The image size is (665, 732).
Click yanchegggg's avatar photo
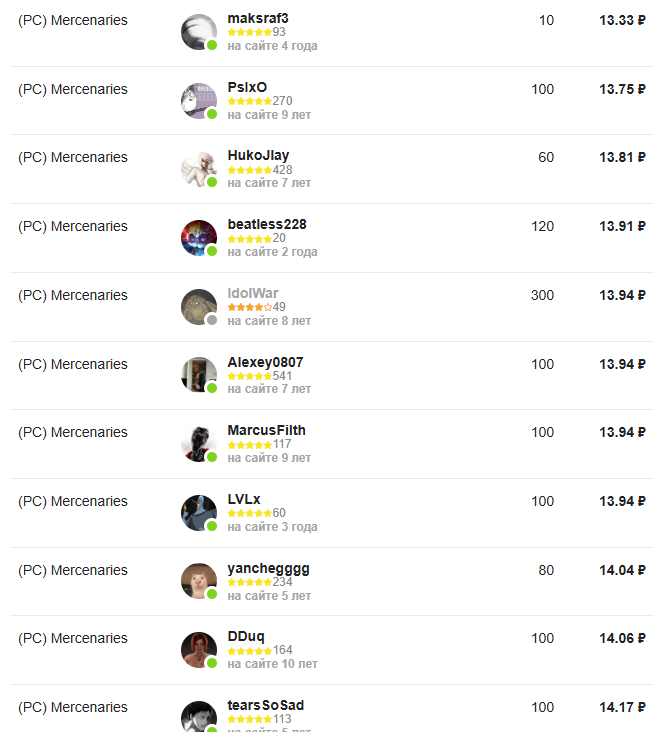coord(198,582)
